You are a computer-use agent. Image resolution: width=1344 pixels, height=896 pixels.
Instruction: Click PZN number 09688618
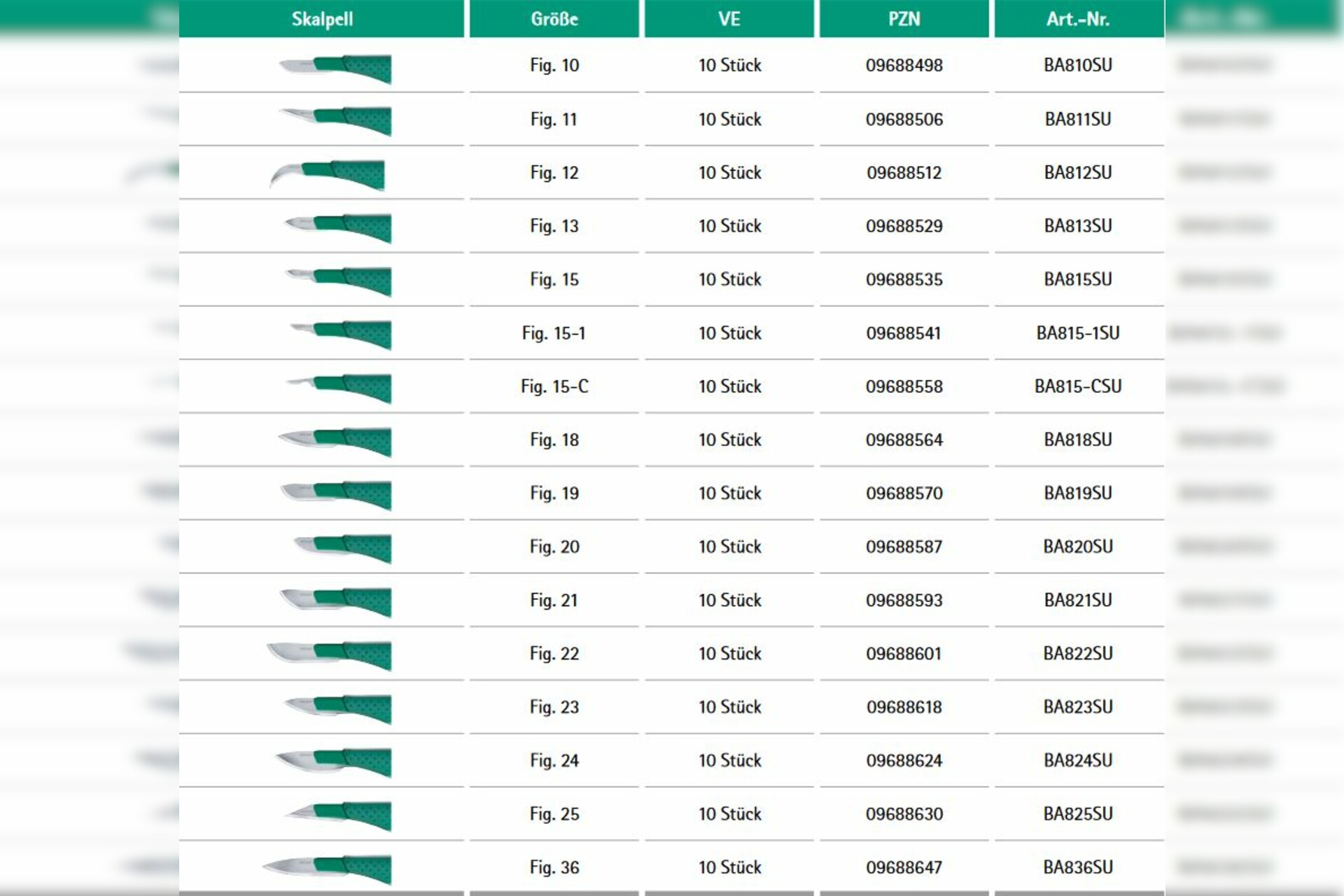tap(904, 707)
